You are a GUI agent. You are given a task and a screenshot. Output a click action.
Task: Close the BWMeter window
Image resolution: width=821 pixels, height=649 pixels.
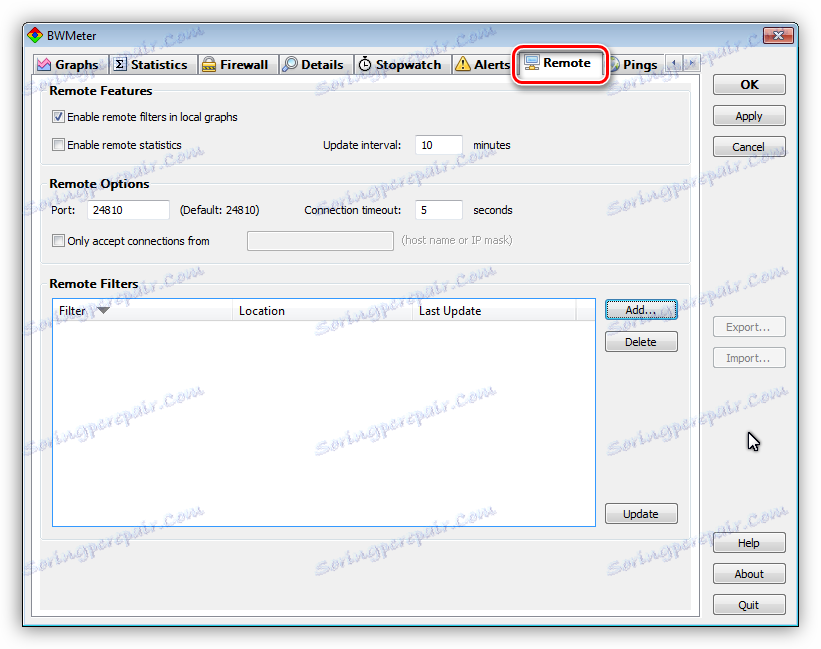click(x=778, y=36)
